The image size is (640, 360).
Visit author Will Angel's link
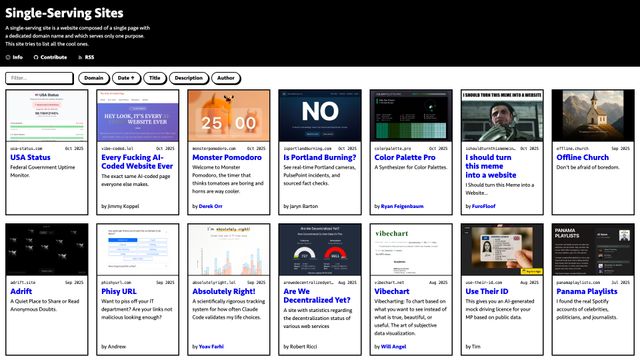pos(393,347)
